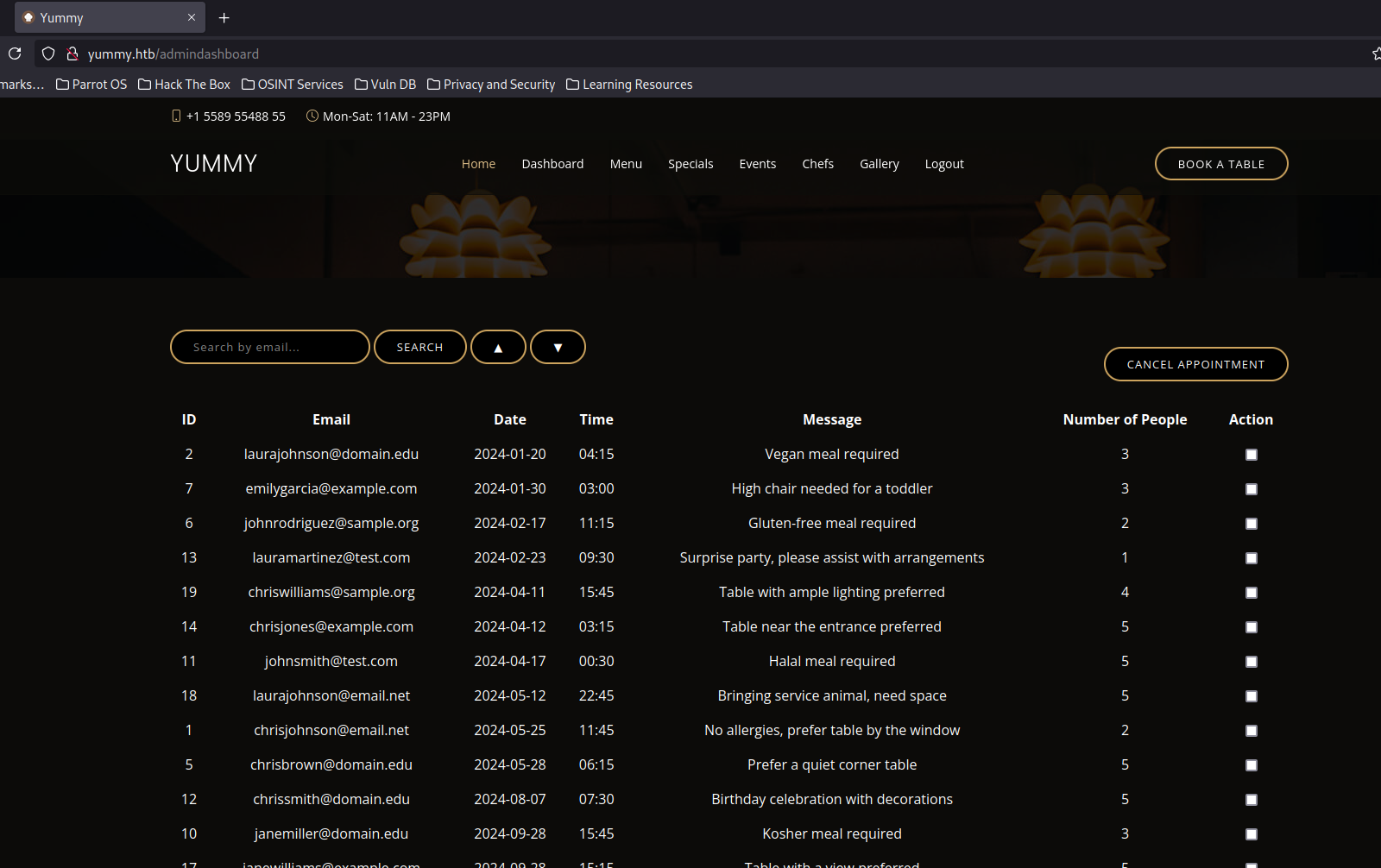
Task: Select date cell 2024-02-23
Action: [510, 557]
